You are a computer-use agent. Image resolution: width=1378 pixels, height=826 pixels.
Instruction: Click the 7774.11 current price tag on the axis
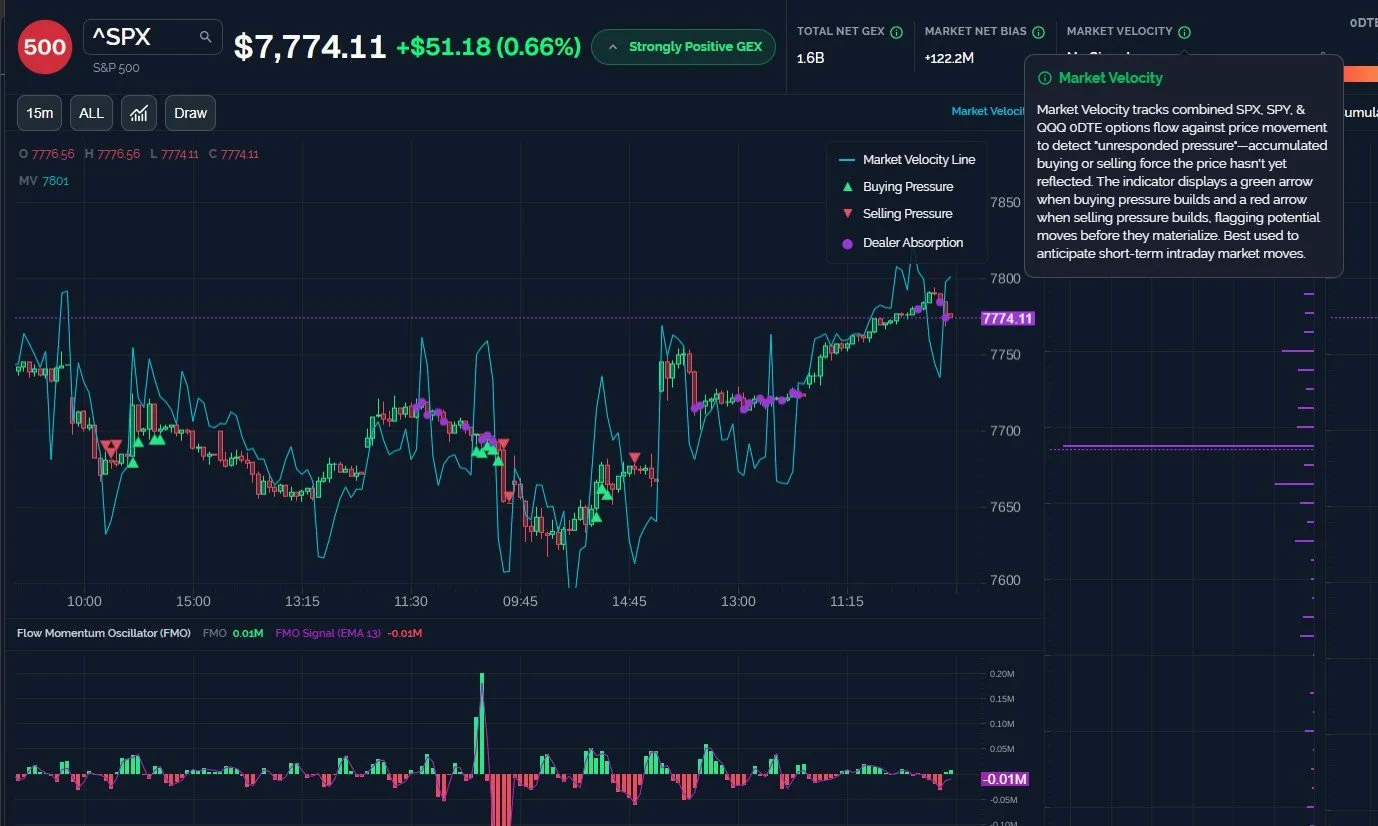point(1007,318)
